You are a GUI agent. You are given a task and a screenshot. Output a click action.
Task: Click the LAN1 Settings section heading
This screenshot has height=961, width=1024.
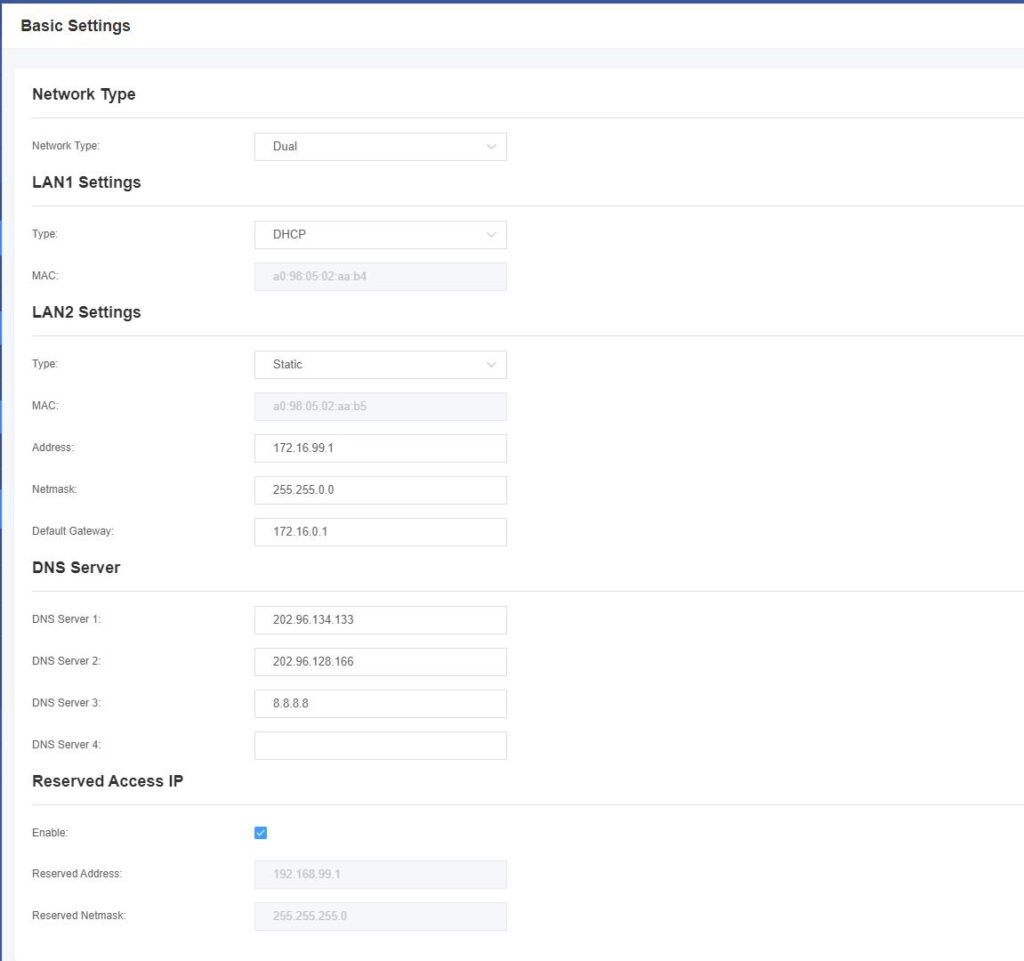pyautogui.click(x=86, y=182)
